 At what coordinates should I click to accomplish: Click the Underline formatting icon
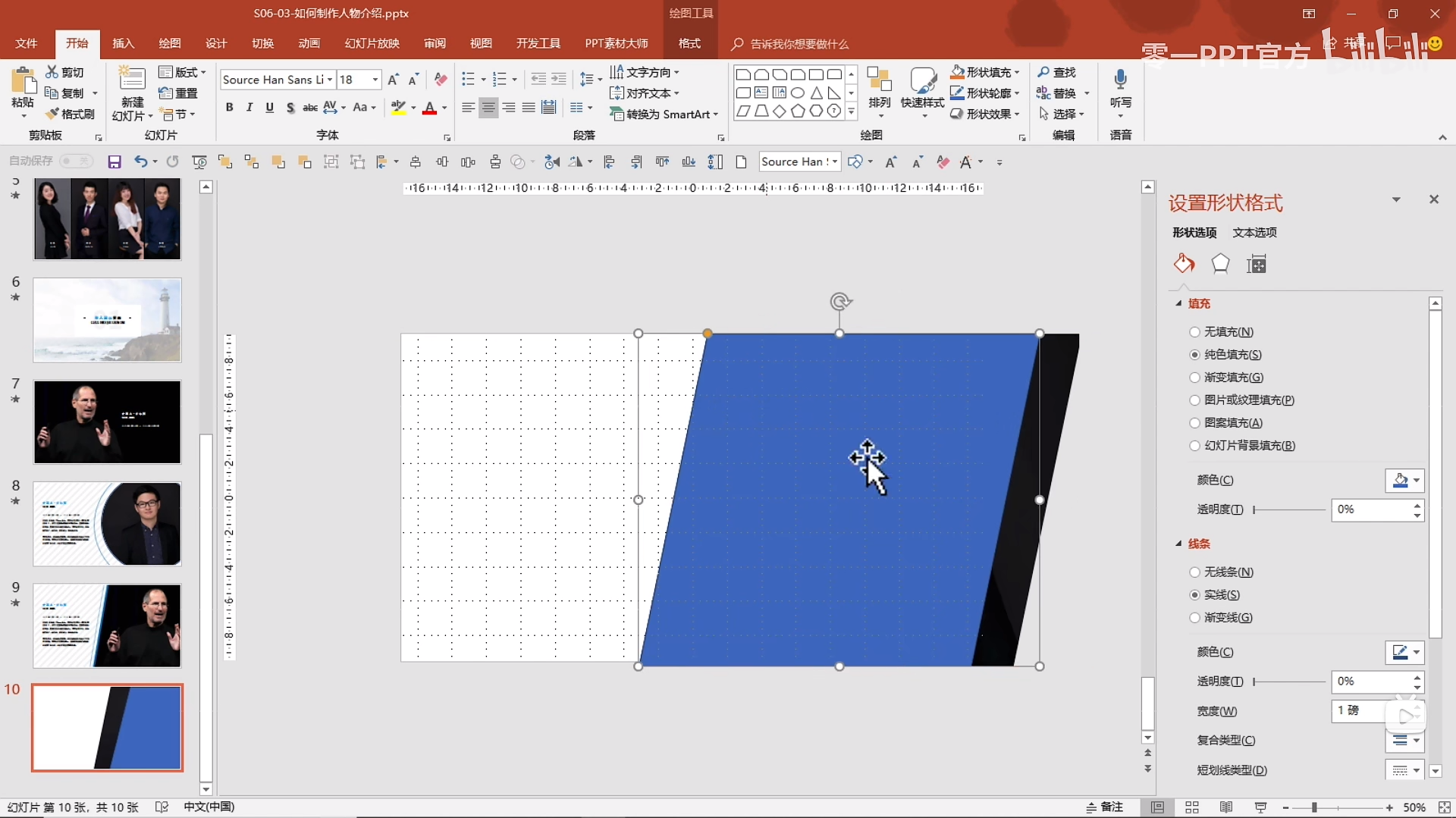pyautogui.click(x=269, y=108)
